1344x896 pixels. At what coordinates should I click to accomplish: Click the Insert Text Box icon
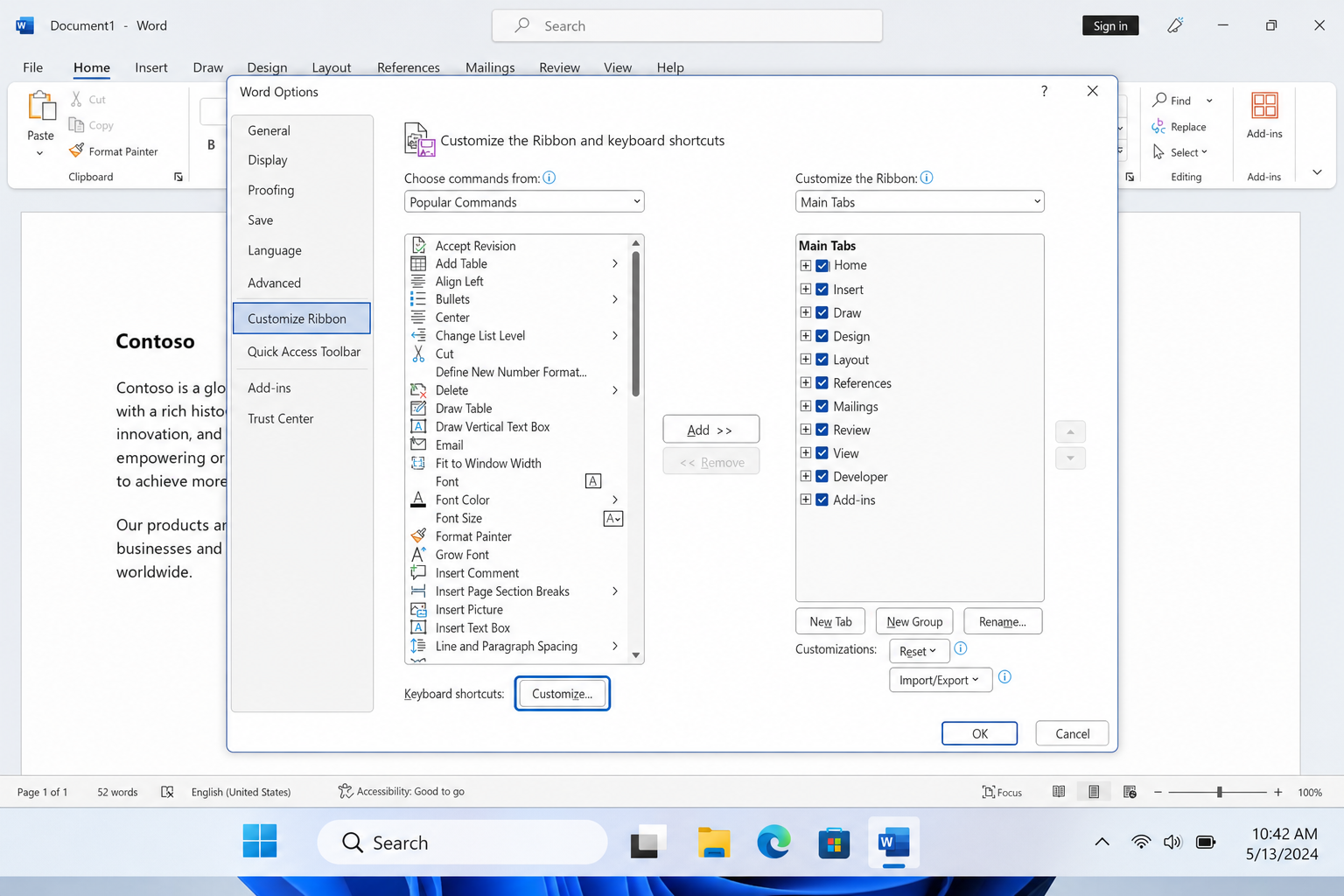(x=418, y=627)
